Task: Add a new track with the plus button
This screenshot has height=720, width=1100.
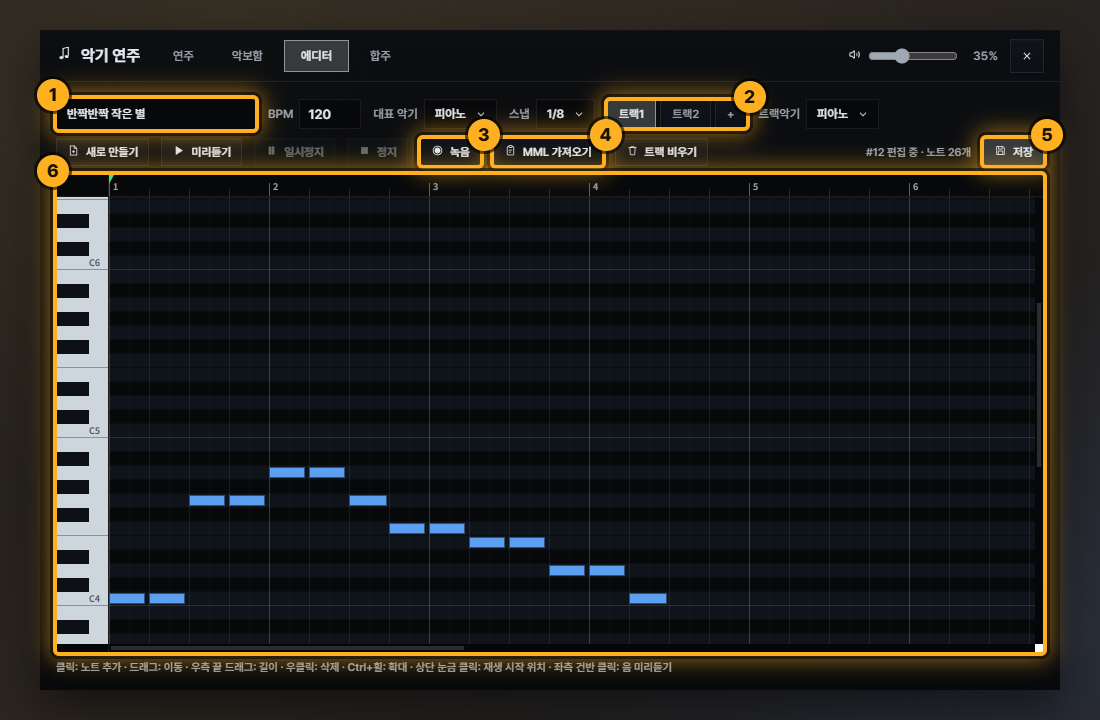Action: point(730,114)
